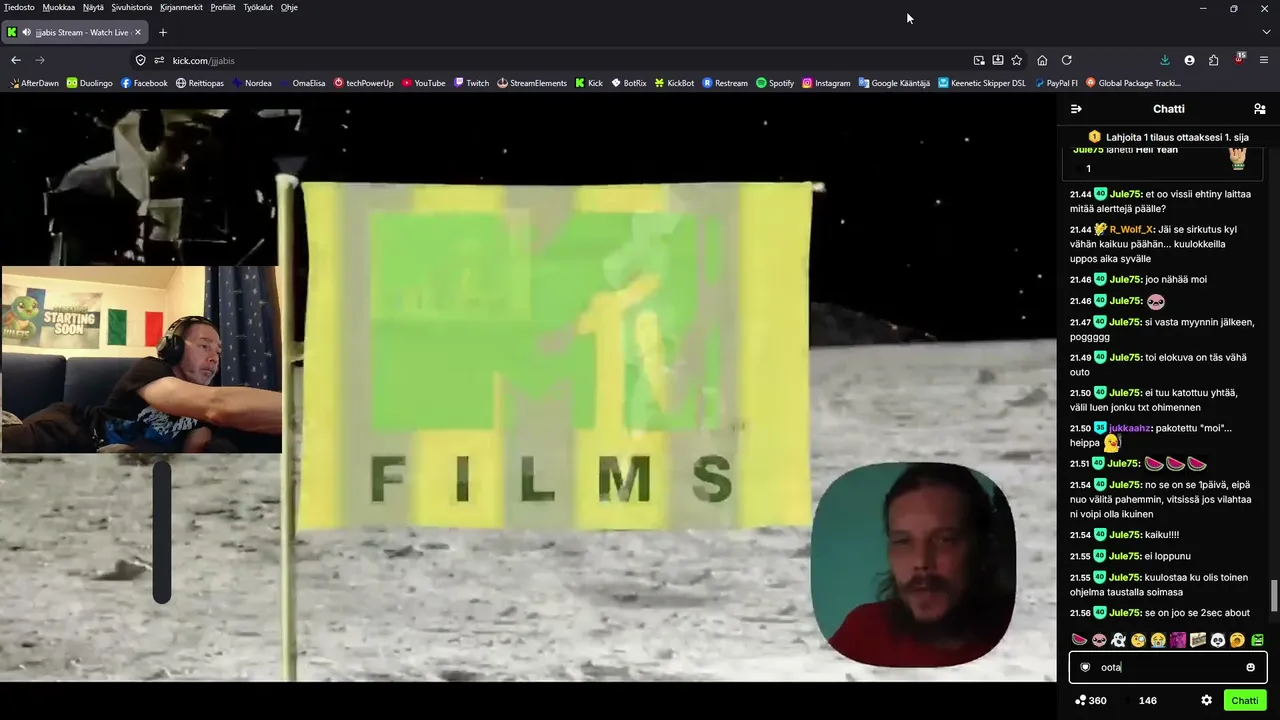1280x720 pixels.
Task: Open the Kick bookmark
Action: 589,83
